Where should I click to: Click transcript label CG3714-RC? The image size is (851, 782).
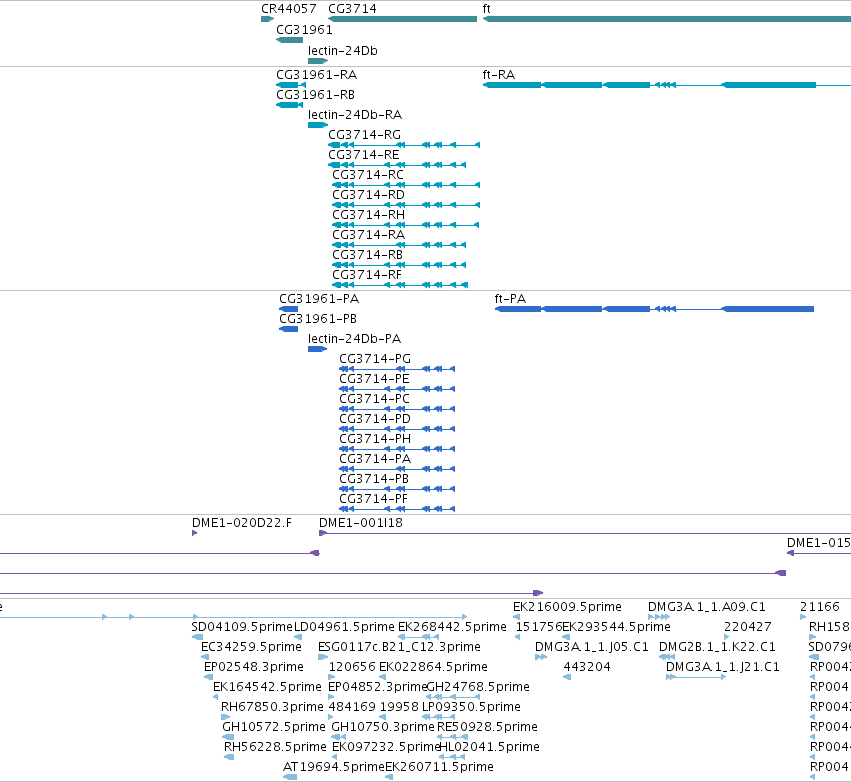368,175
